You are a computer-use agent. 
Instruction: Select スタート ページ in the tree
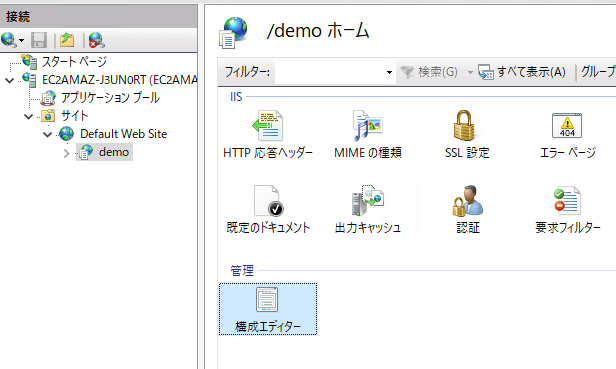(74, 61)
